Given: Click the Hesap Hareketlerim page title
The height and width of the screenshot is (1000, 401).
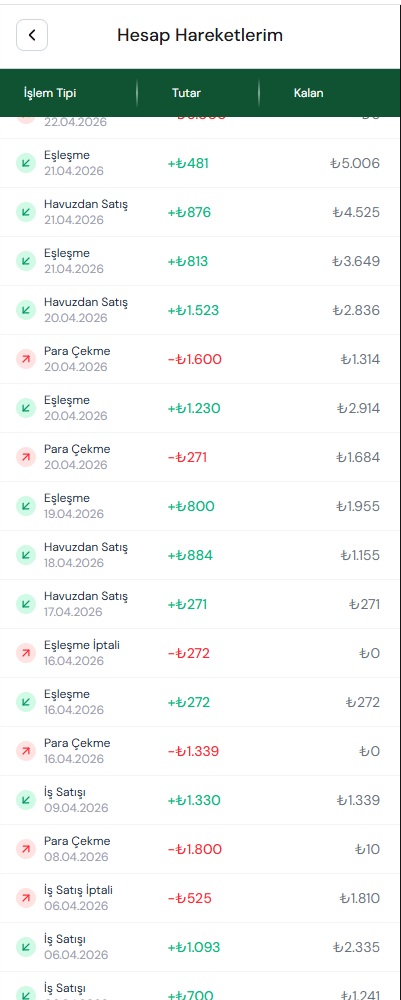Looking at the screenshot, I should click(x=200, y=35).
